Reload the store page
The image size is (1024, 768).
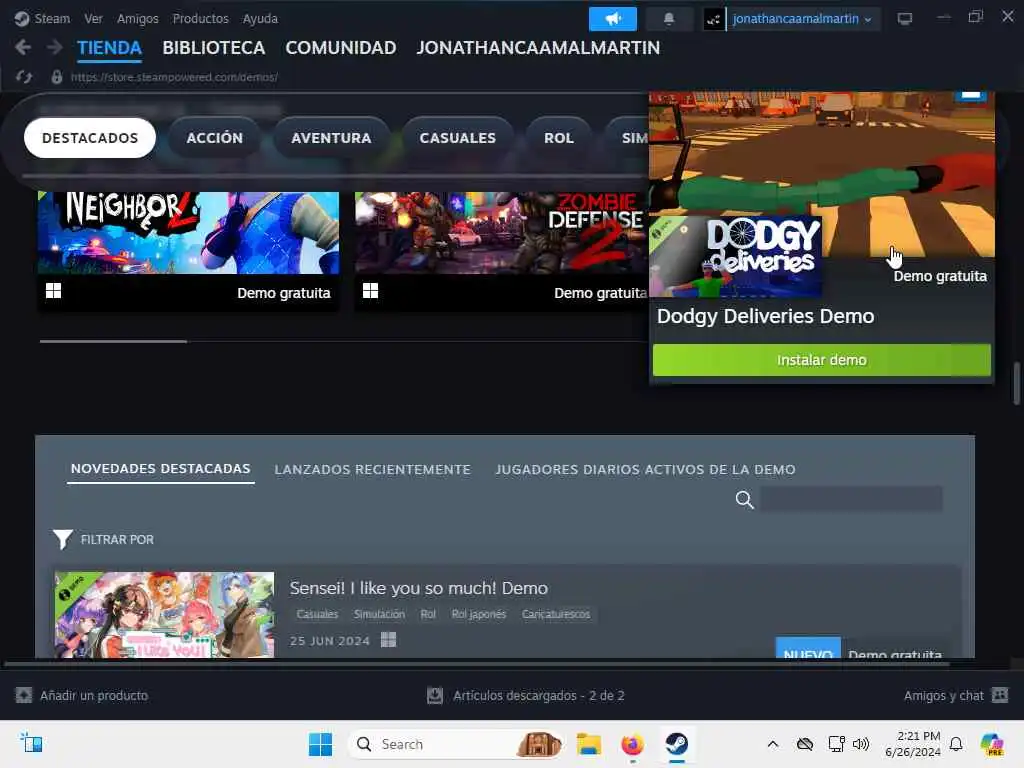[x=24, y=77]
